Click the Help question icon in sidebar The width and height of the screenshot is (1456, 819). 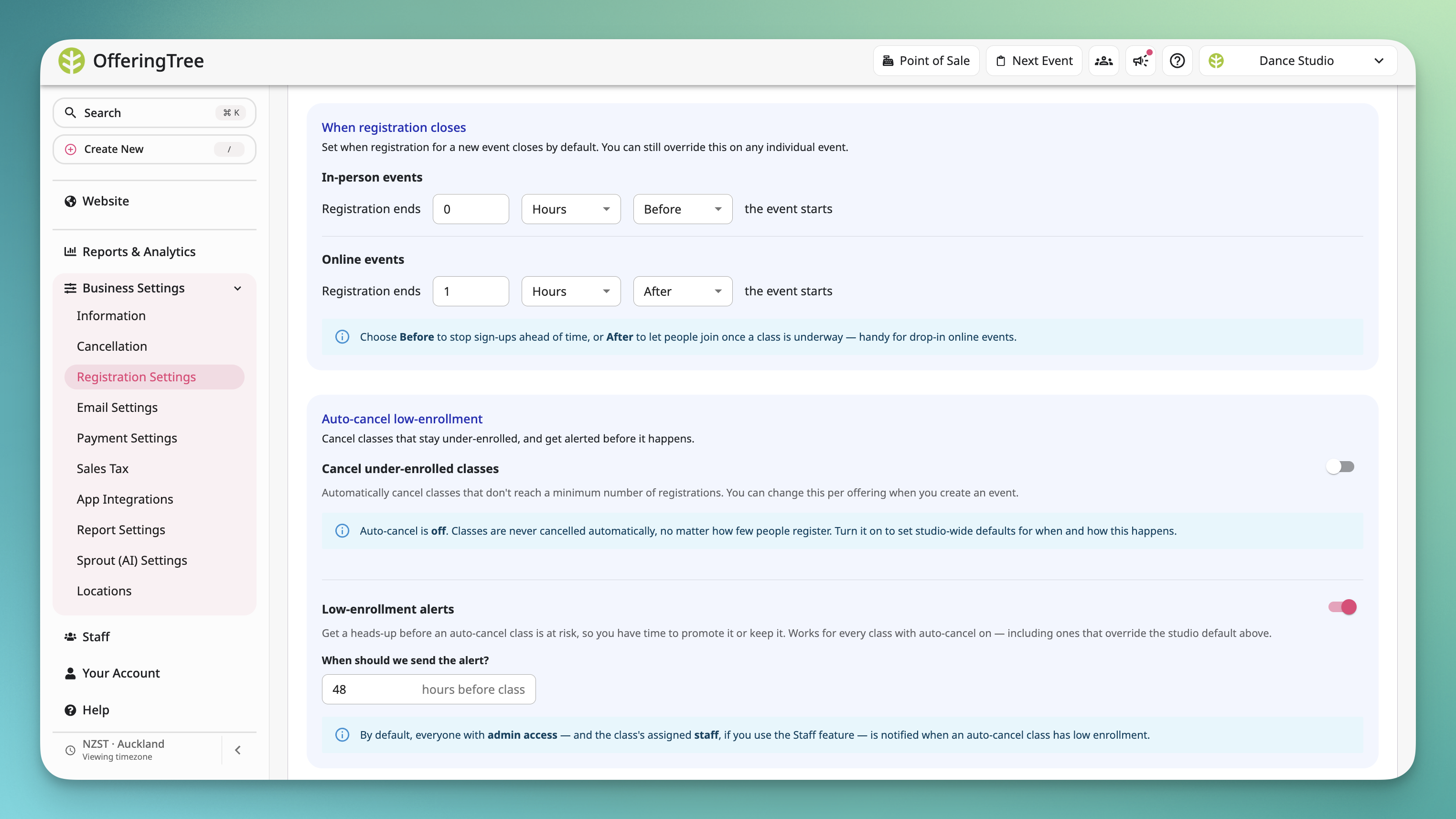coord(70,710)
